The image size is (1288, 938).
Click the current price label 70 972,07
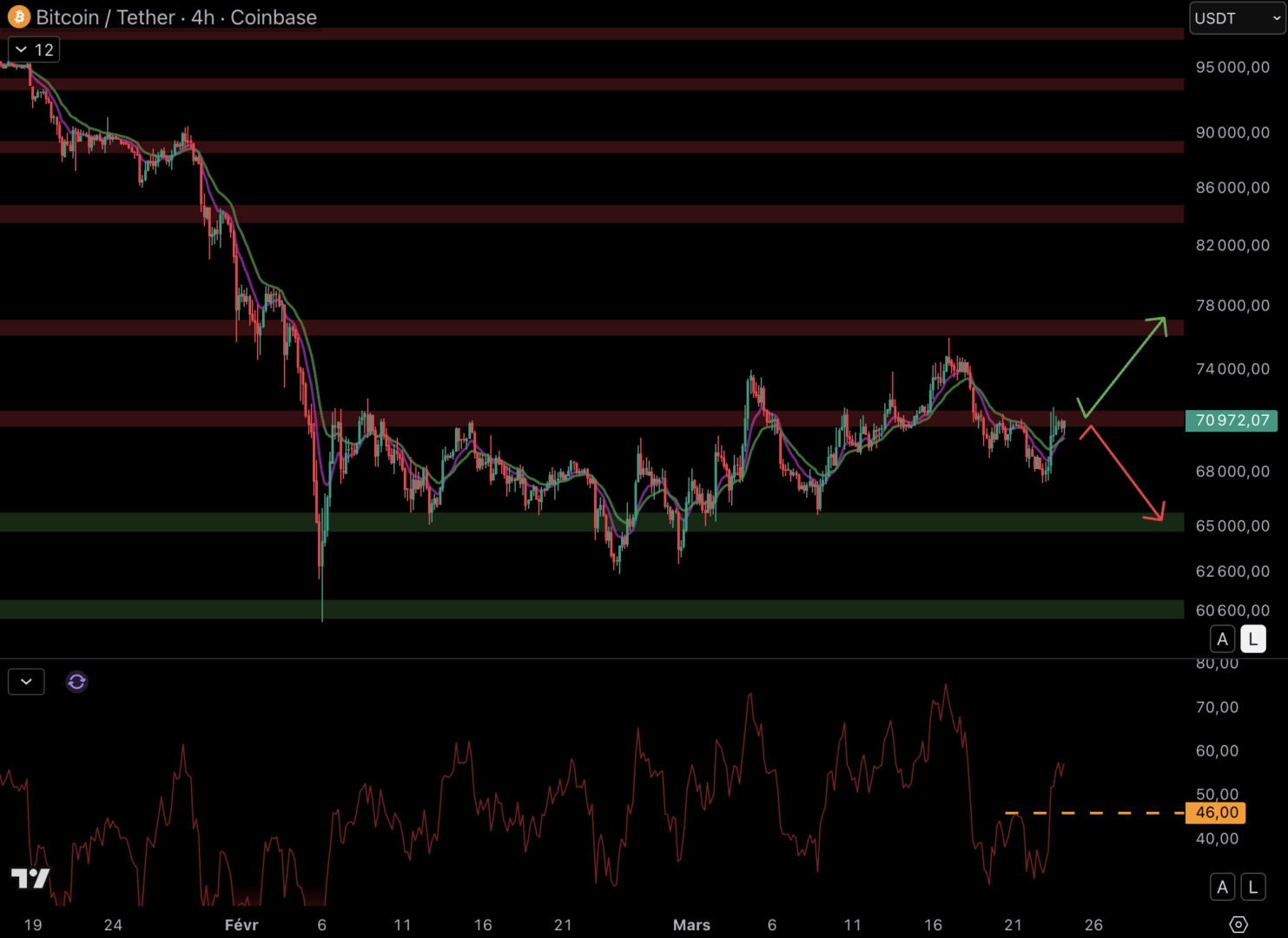click(x=1232, y=420)
